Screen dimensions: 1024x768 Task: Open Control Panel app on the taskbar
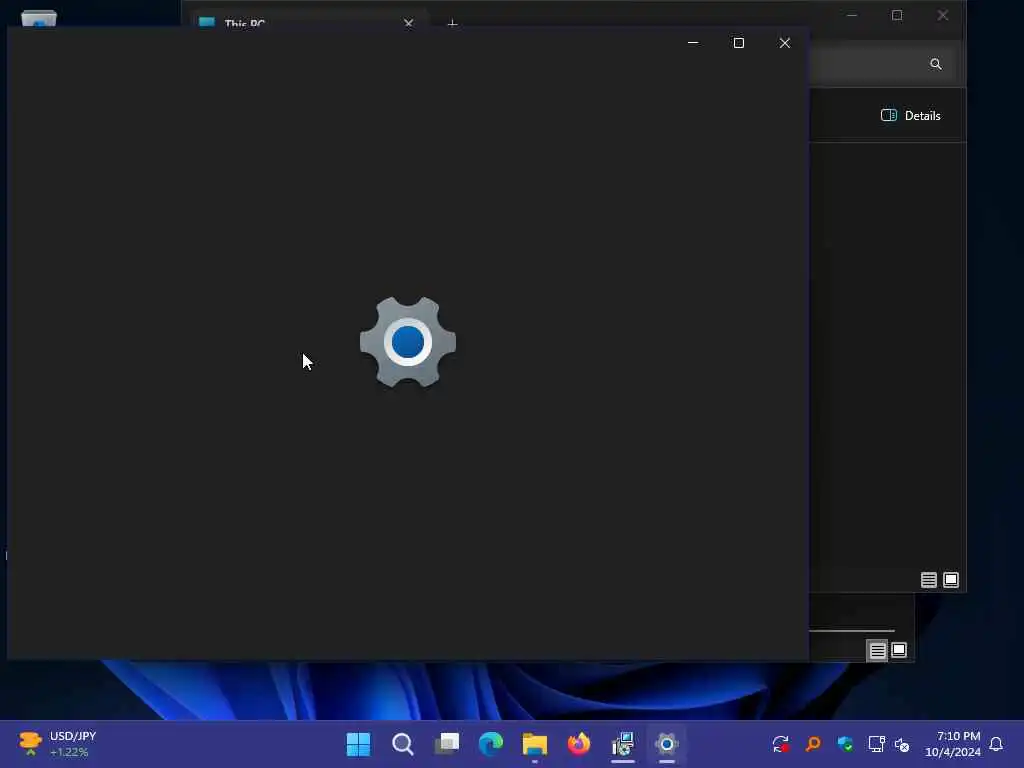pos(623,744)
